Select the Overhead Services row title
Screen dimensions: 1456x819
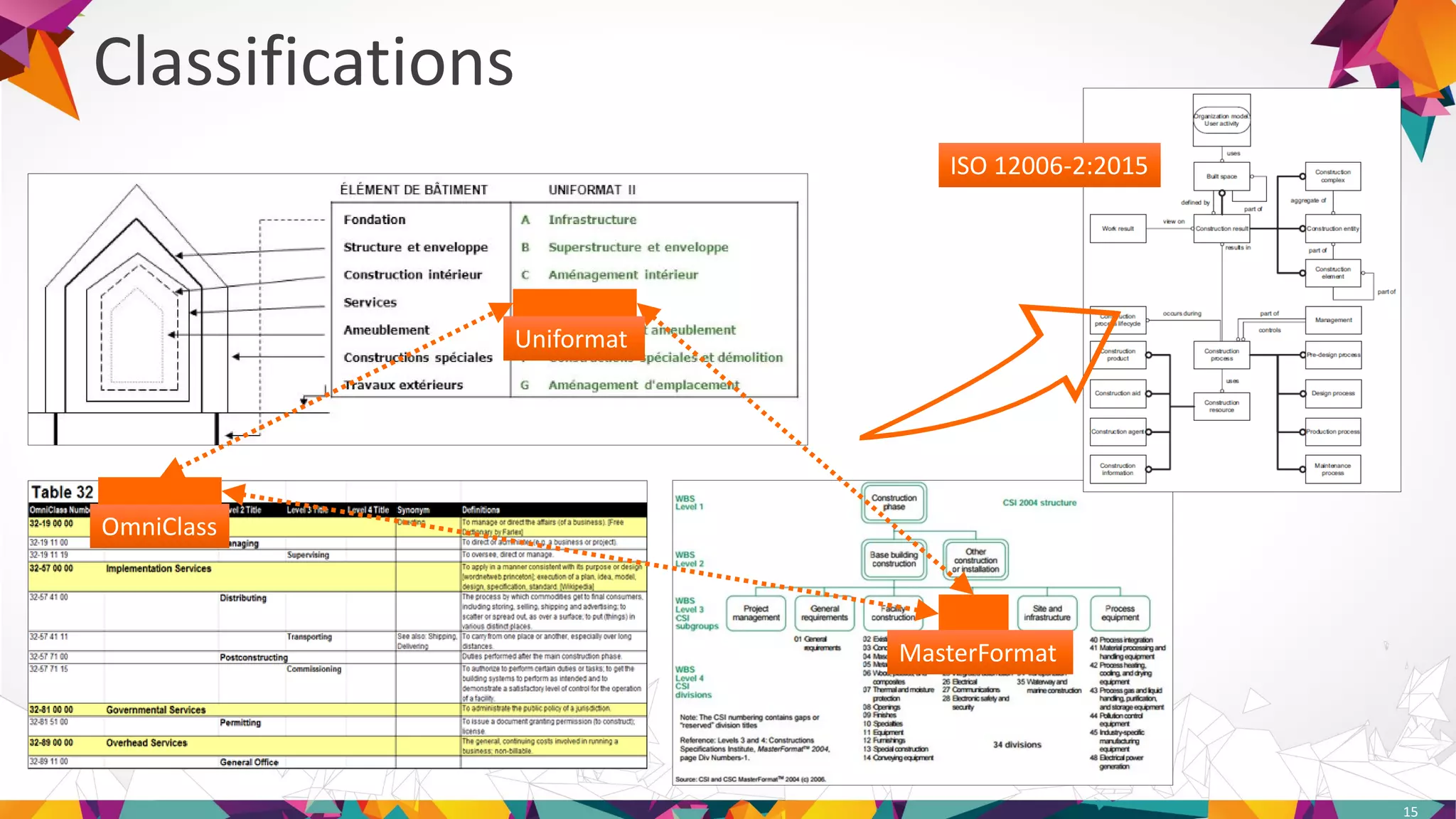[146, 743]
